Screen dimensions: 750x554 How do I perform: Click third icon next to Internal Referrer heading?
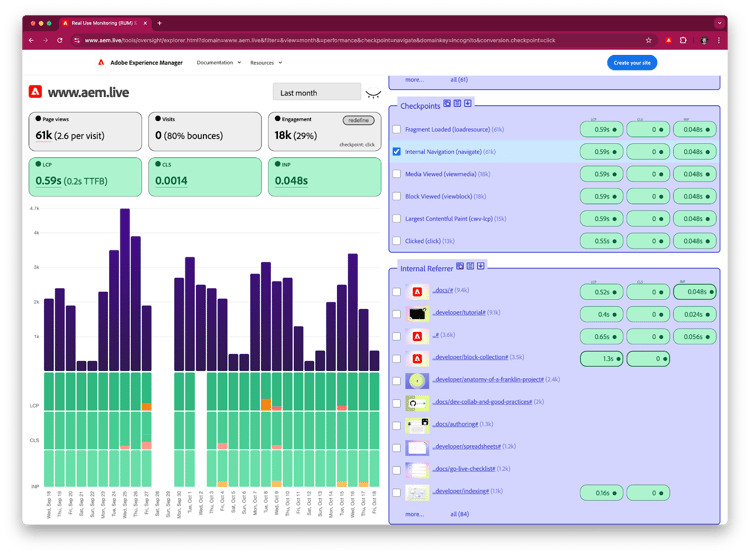coord(481,266)
